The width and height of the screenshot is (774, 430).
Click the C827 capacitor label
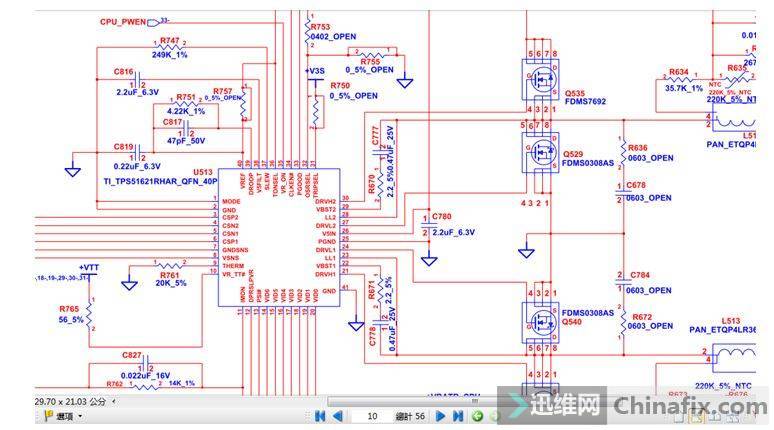(132, 355)
